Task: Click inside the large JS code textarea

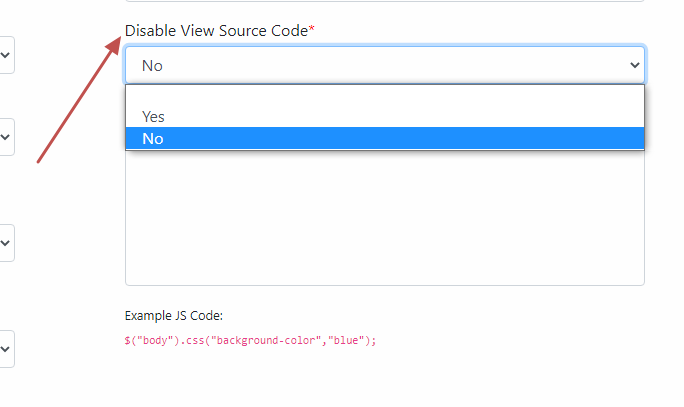Action: [385, 218]
